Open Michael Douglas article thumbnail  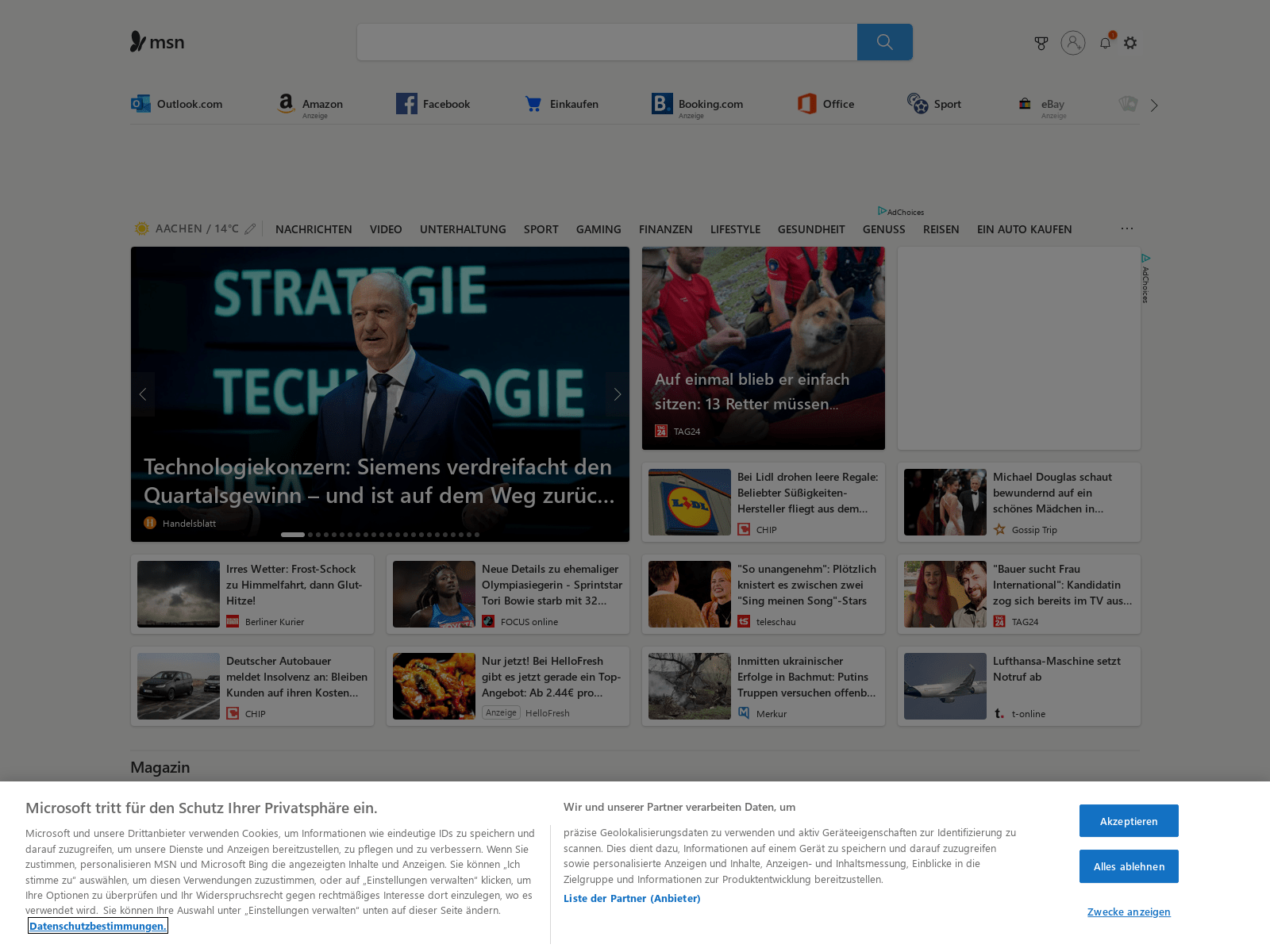[945, 502]
